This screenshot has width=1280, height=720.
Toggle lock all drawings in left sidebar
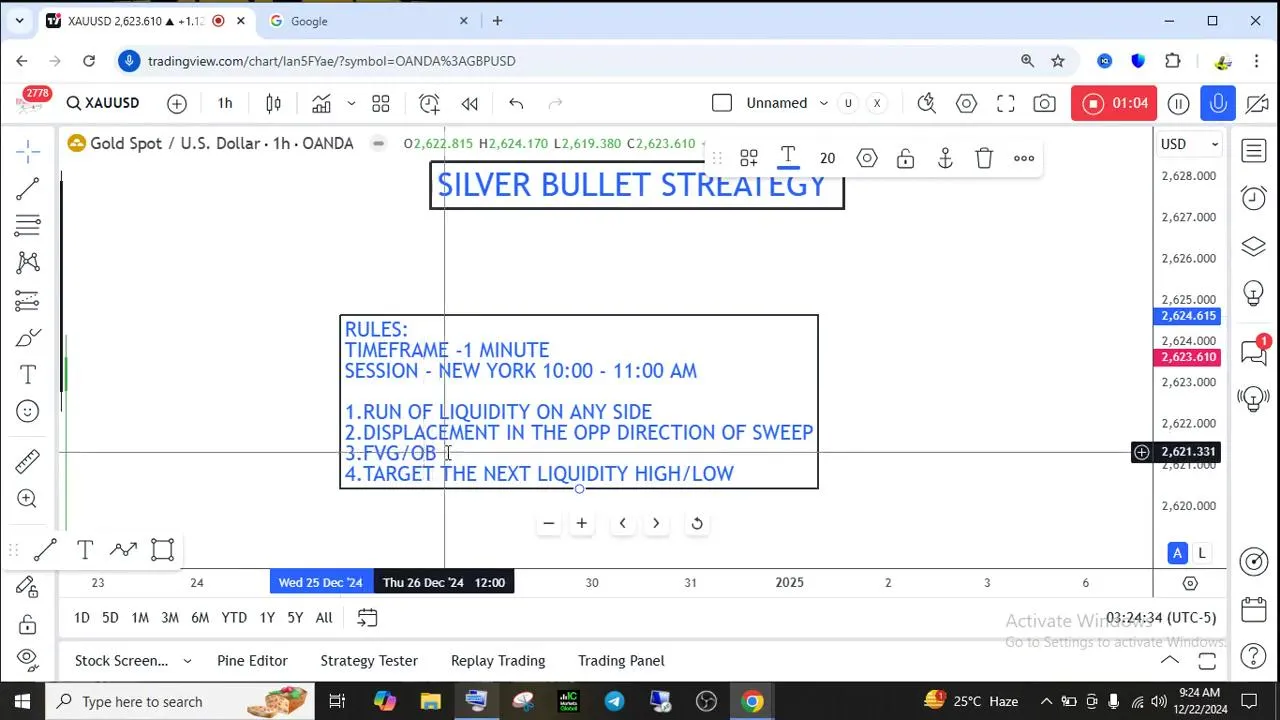click(28, 624)
